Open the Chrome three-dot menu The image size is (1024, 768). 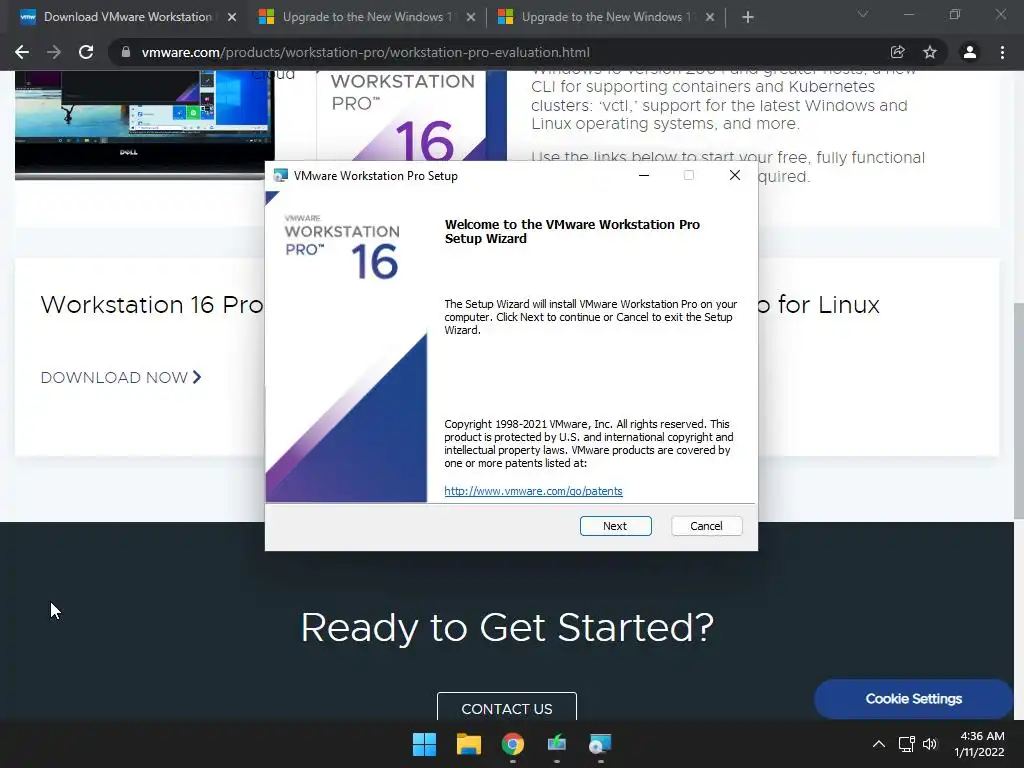pos(1002,52)
